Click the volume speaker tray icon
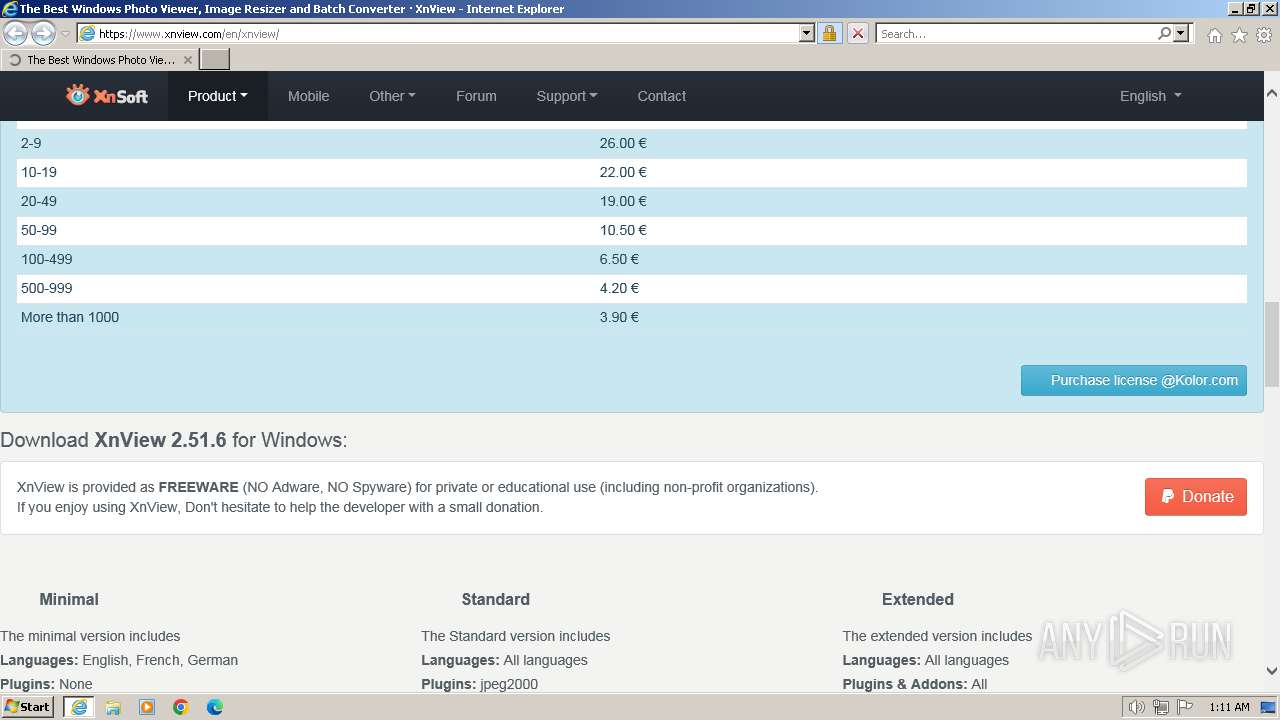The width and height of the screenshot is (1280, 720). point(1137,707)
